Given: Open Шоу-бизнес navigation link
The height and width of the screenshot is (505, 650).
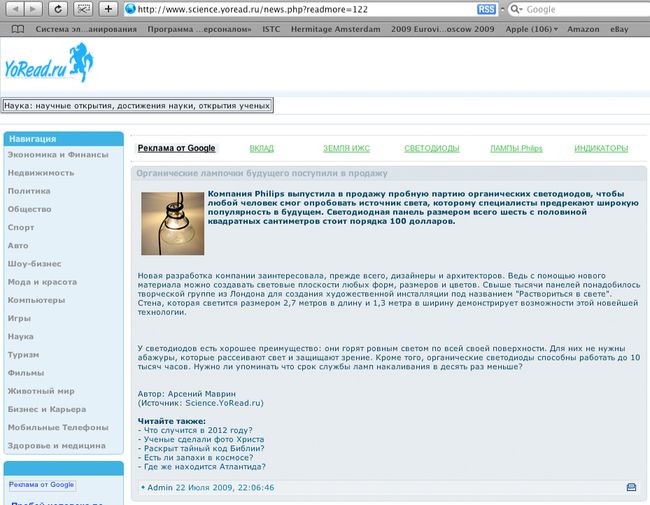Looking at the screenshot, I should click(x=34, y=264).
